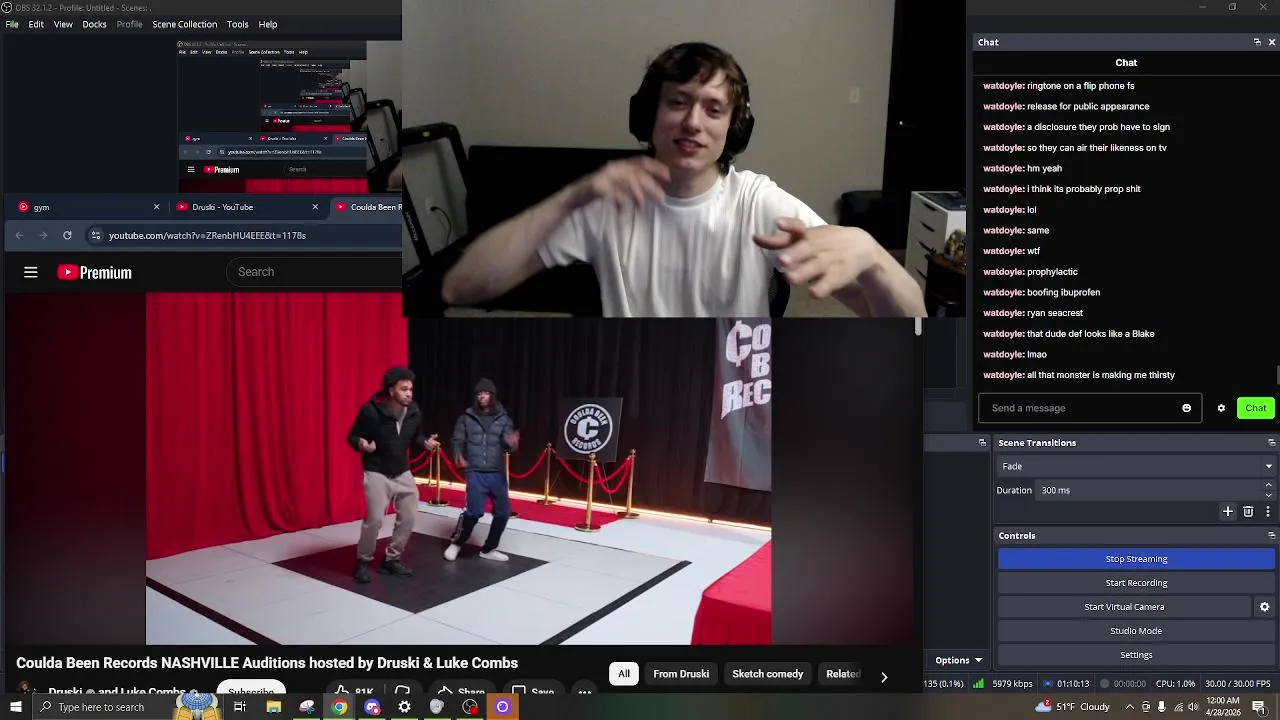Open the OBS File menu
This screenshot has height=720, width=1280.
pos(12,24)
